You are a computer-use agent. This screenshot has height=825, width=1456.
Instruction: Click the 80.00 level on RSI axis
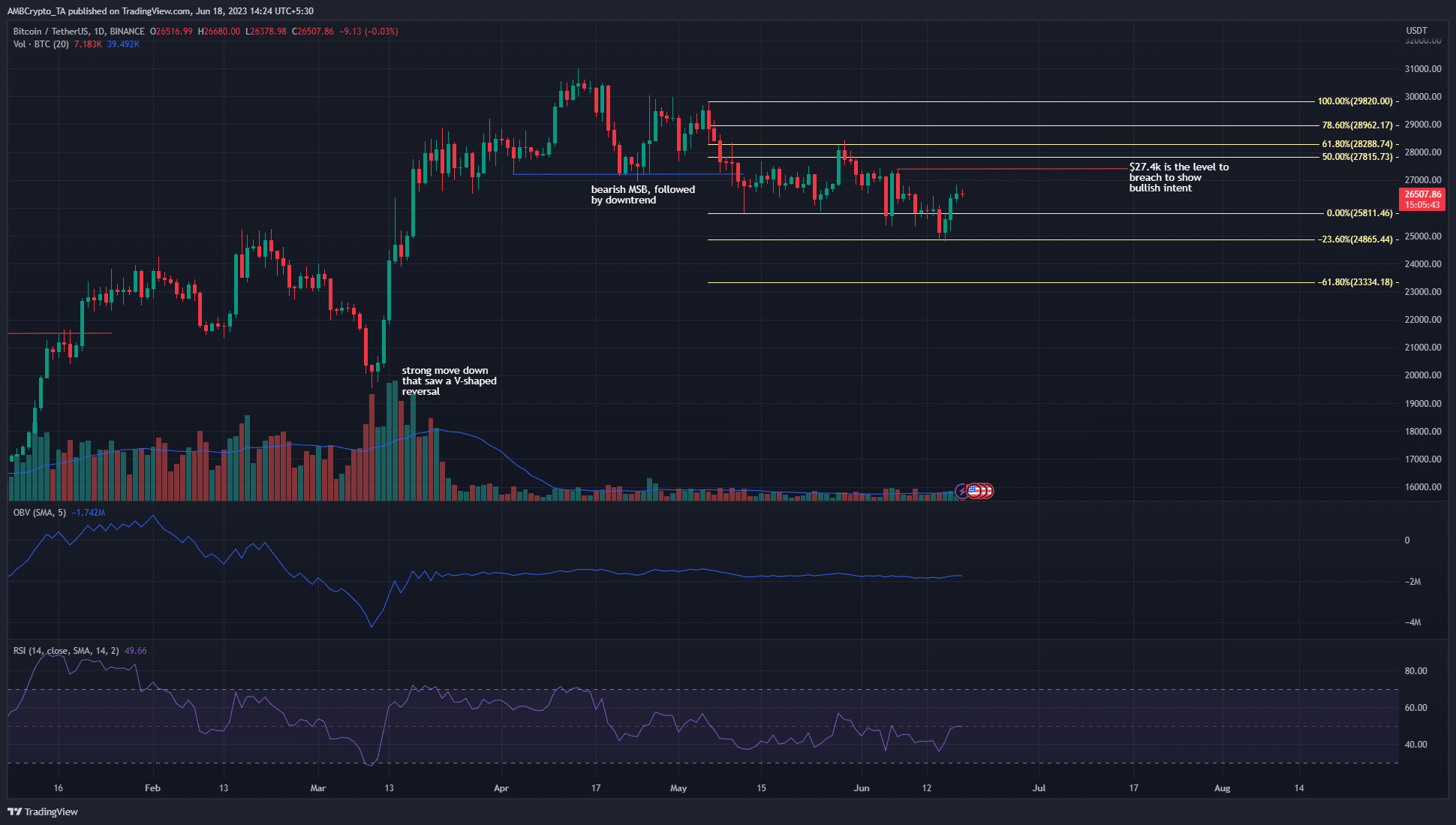coord(1415,671)
